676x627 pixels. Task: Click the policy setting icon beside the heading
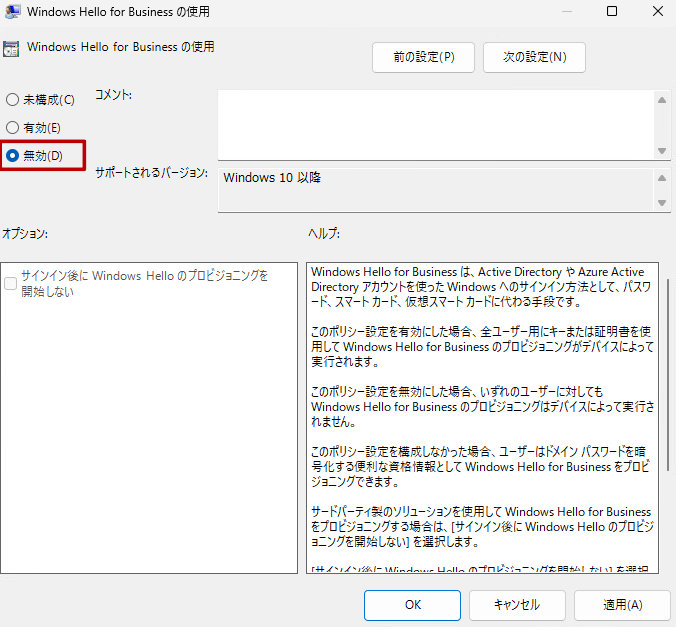(11, 48)
